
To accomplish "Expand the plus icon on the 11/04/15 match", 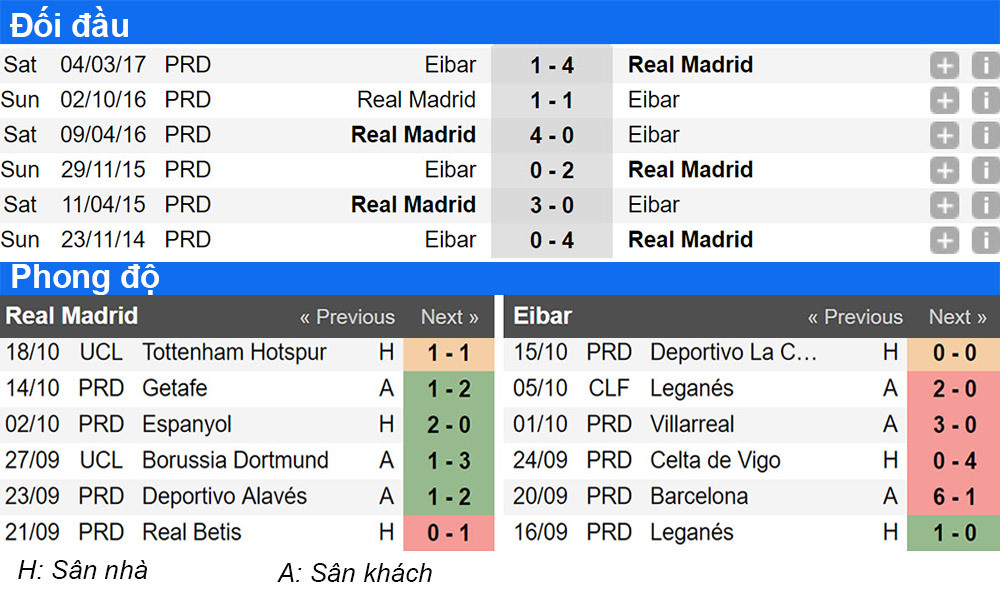I will [x=944, y=206].
